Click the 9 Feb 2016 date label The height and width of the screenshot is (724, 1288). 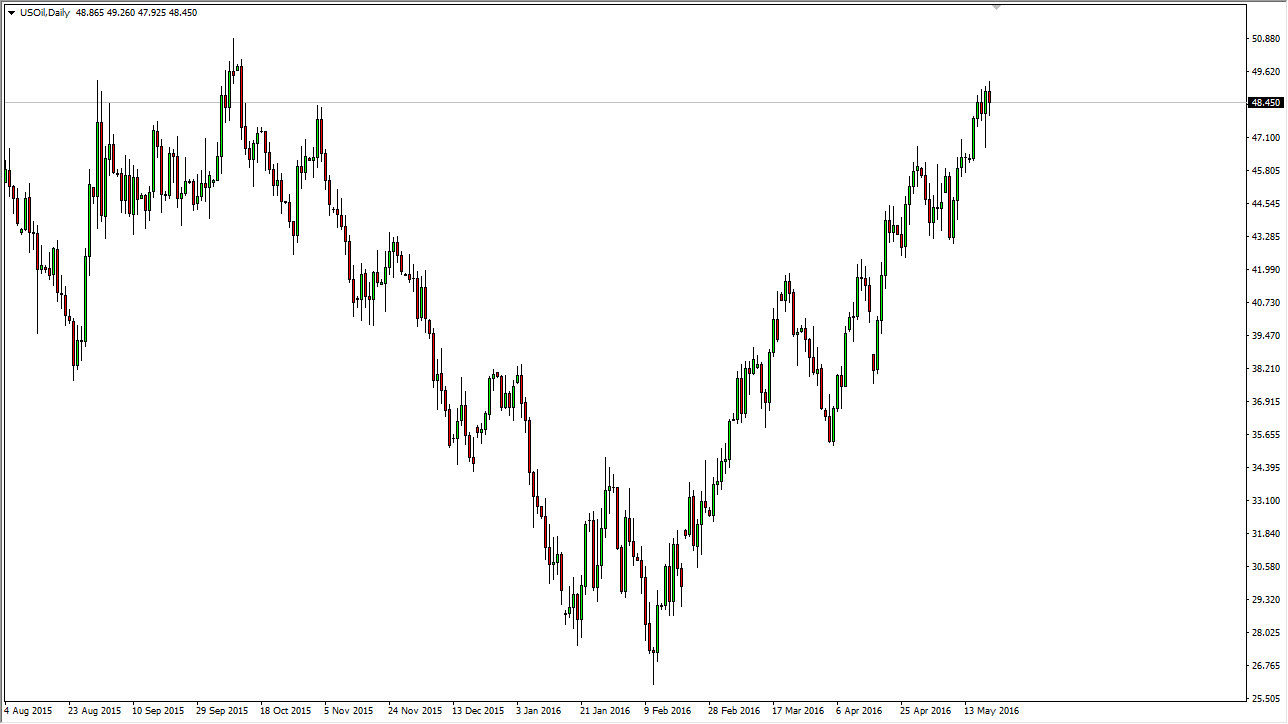tap(668, 711)
